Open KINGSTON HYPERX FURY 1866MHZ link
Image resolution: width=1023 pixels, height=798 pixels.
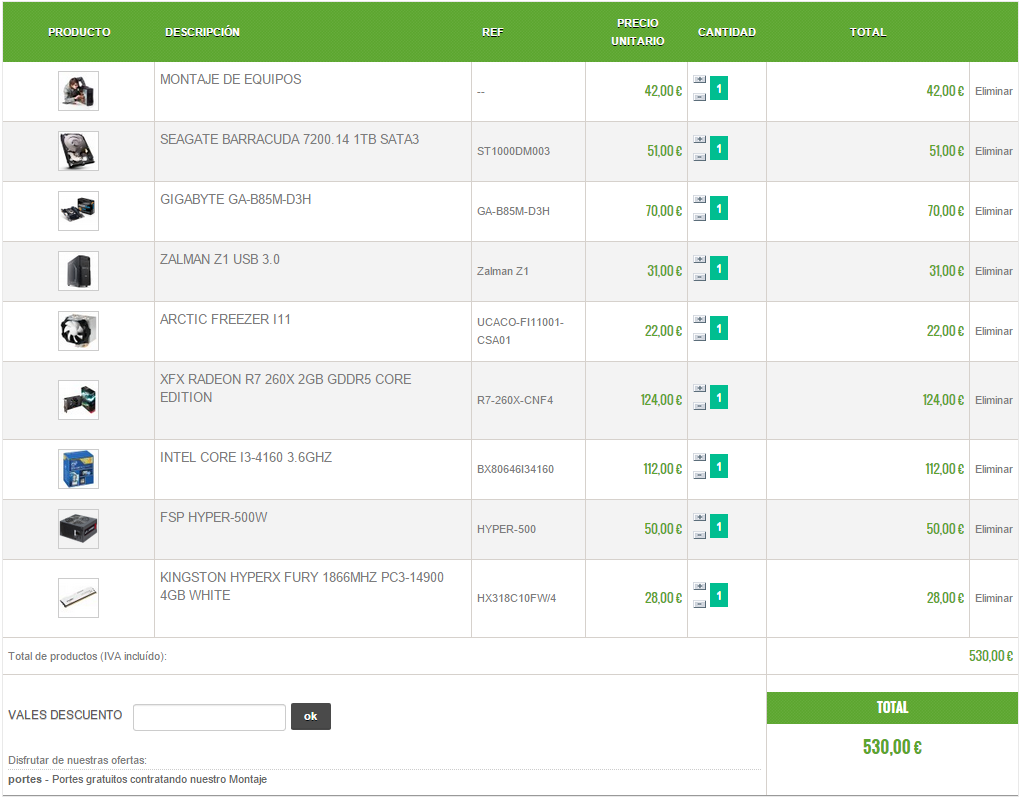pyautogui.click(x=301, y=587)
